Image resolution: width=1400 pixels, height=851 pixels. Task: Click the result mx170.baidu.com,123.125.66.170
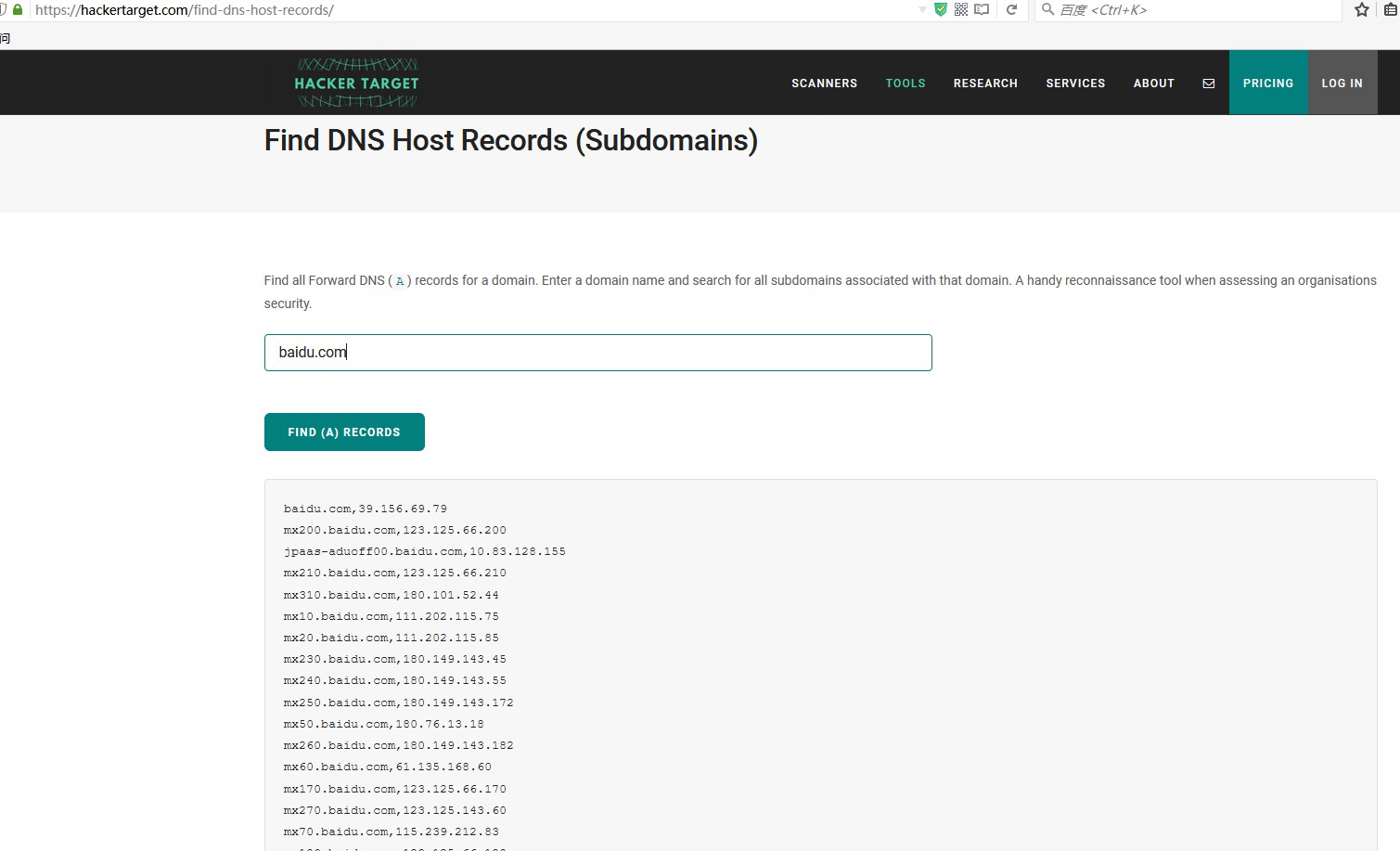coord(395,789)
